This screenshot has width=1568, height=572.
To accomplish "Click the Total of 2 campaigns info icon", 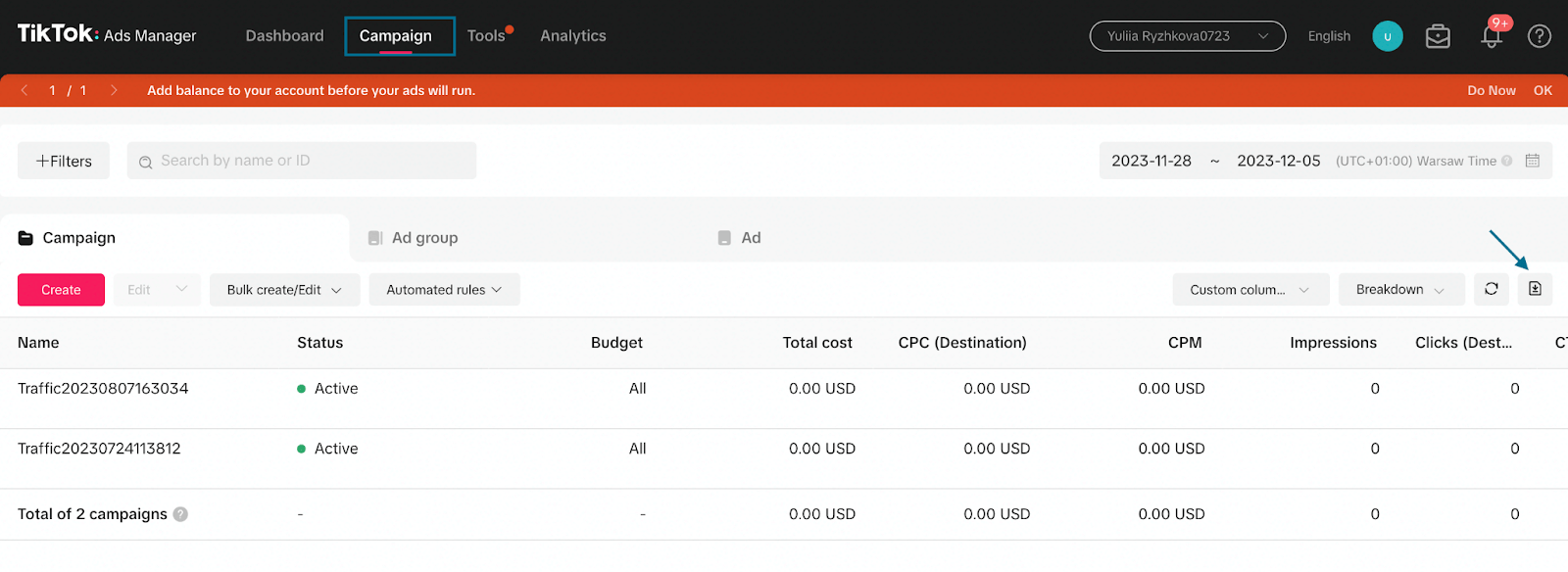I will tap(180, 514).
